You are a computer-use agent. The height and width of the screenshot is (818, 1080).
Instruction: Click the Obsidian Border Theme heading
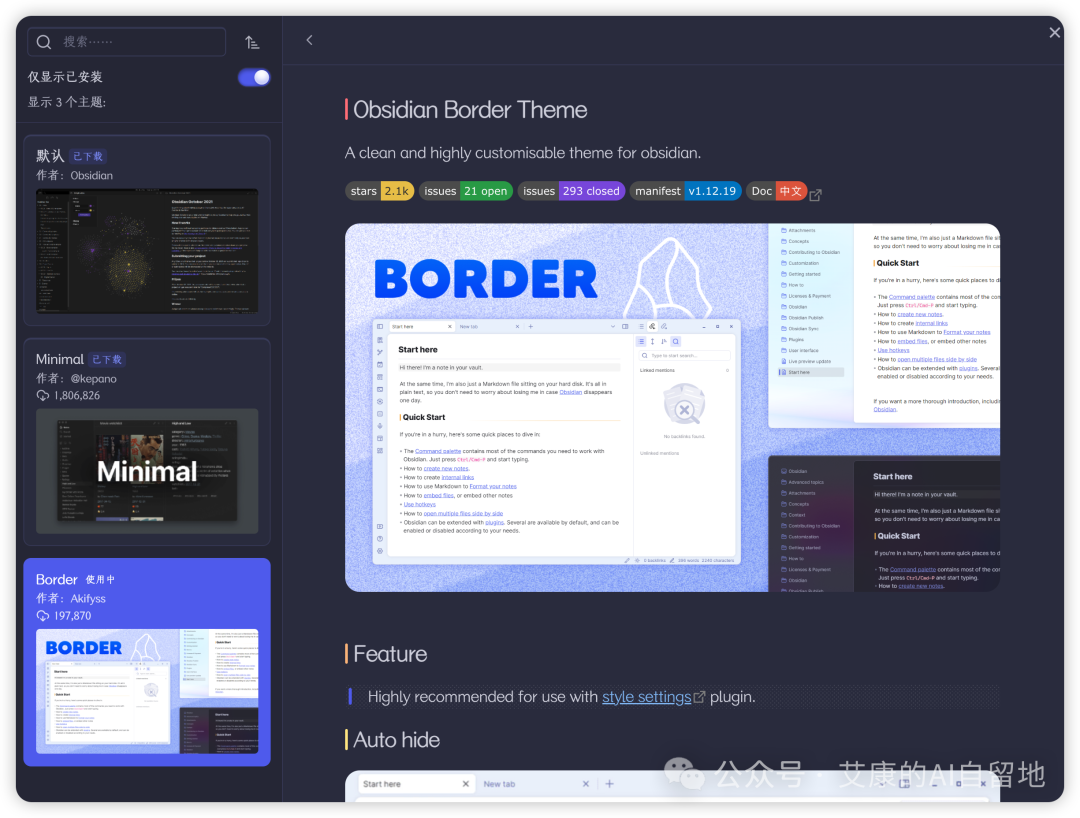tap(470, 109)
